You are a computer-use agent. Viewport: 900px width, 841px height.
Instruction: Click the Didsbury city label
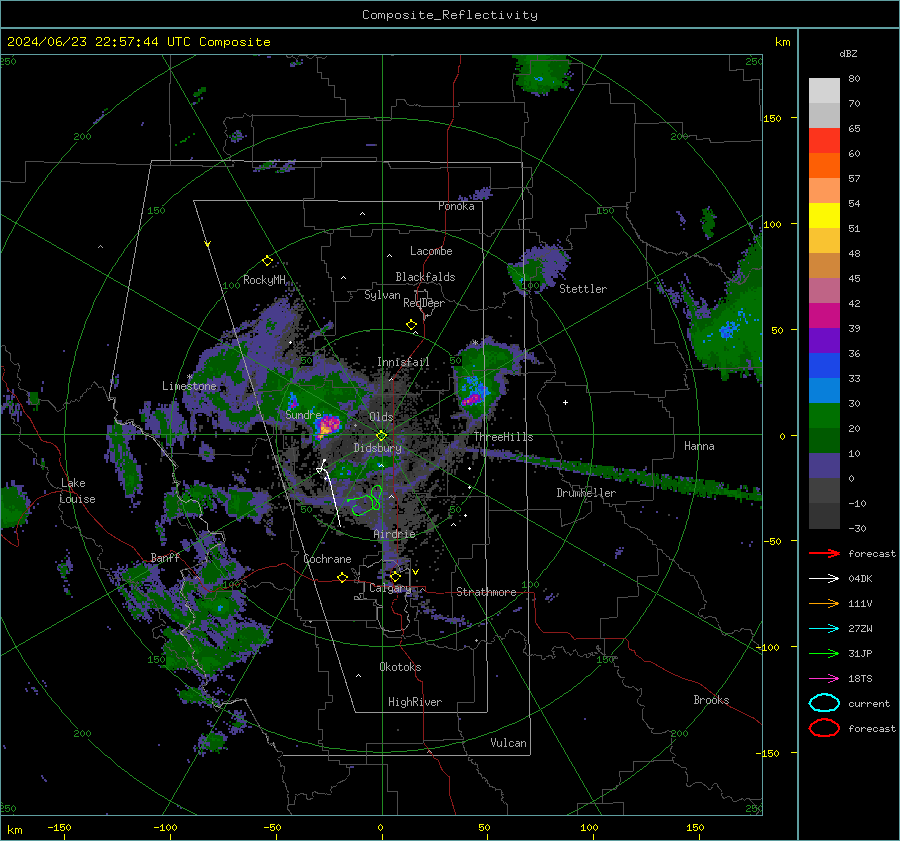coord(377,448)
